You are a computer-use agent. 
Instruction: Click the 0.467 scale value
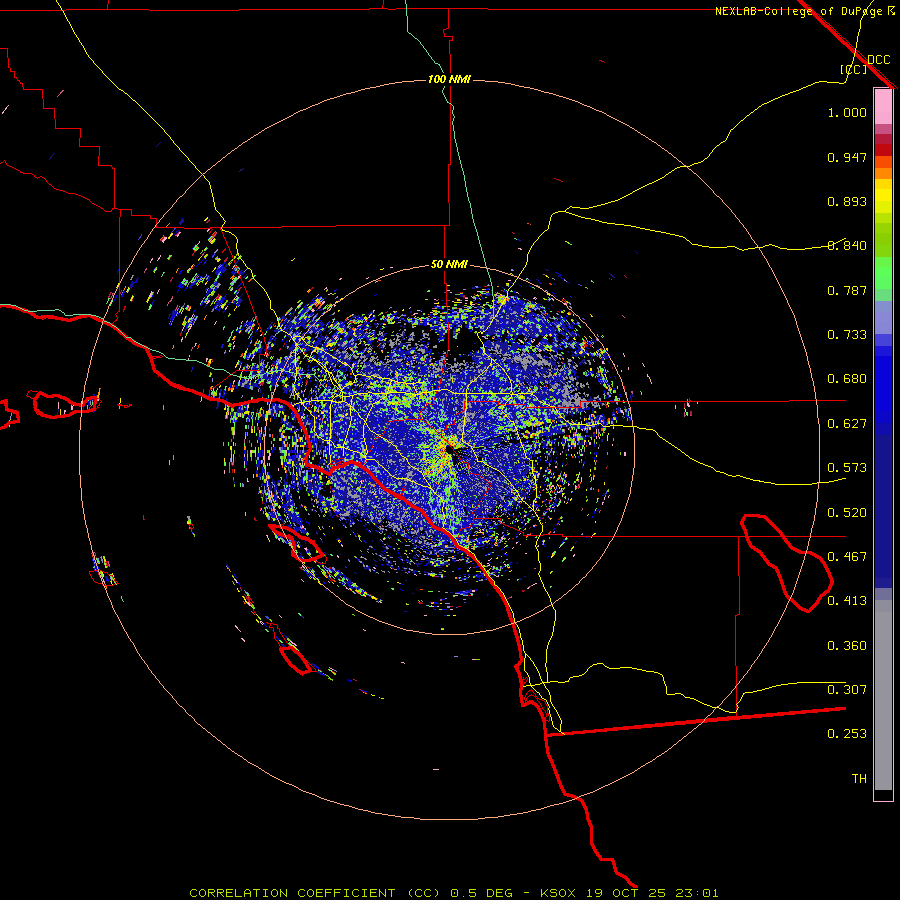pyautogui.click(x=847, y=557)
